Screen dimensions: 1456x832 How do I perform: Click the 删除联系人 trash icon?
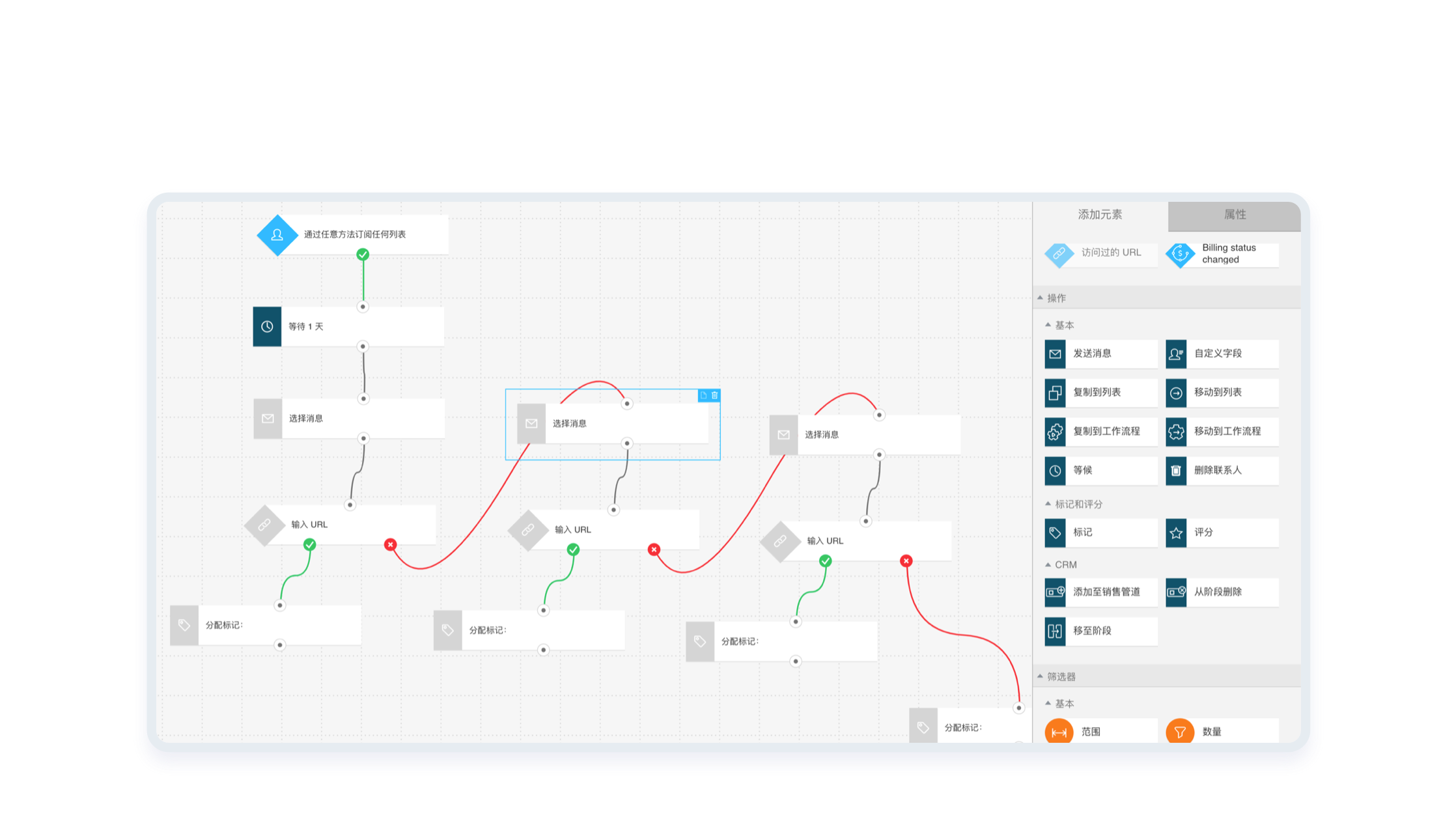[x=1176, y=471]
